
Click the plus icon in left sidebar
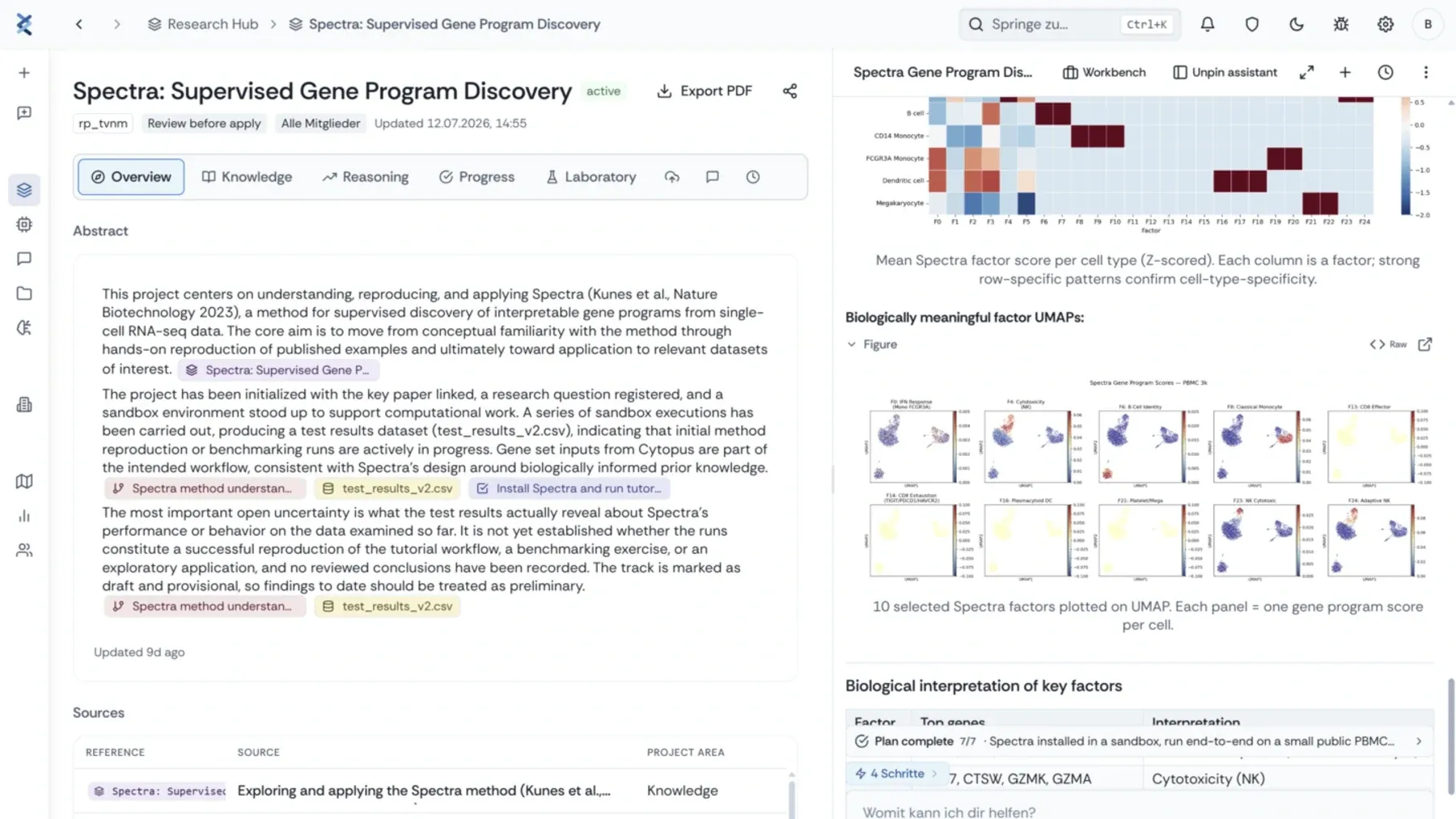pos(24,73)
